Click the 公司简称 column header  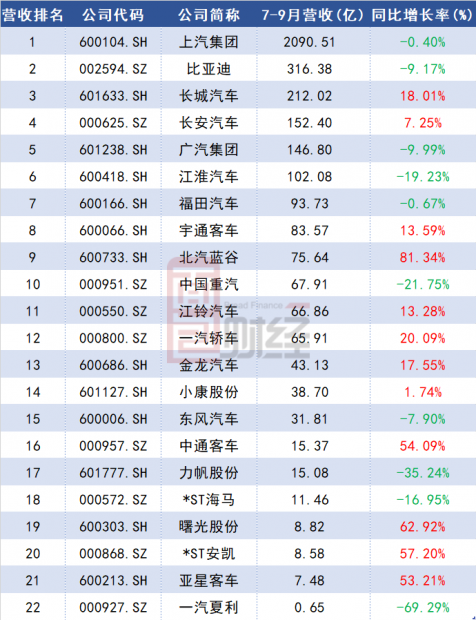point(208,15)
